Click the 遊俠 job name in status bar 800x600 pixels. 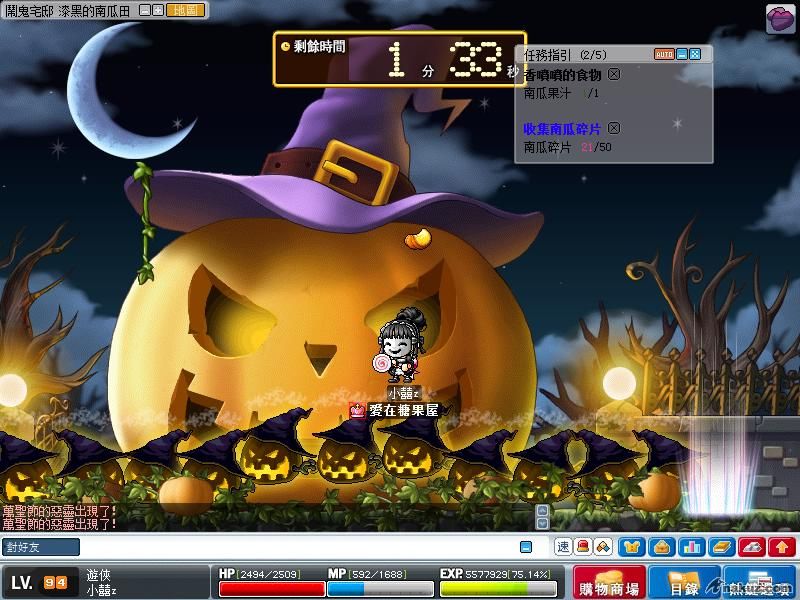click(98, 575)
